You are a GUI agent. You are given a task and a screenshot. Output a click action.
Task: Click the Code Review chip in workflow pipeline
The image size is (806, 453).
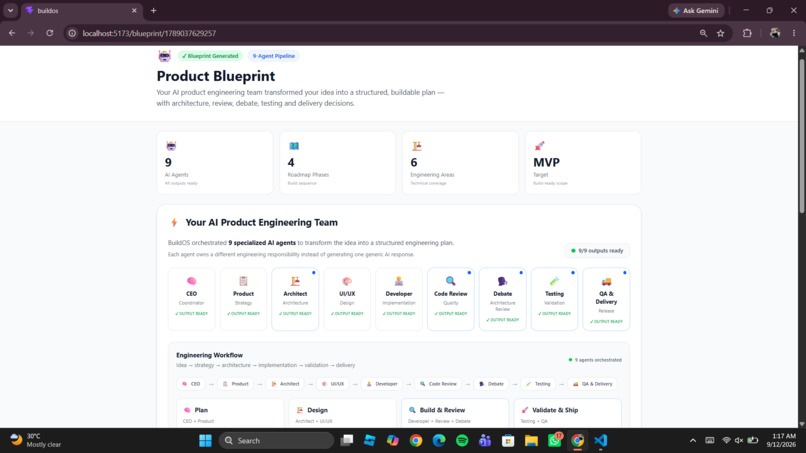pyautogui.click(x=438, y=384)
